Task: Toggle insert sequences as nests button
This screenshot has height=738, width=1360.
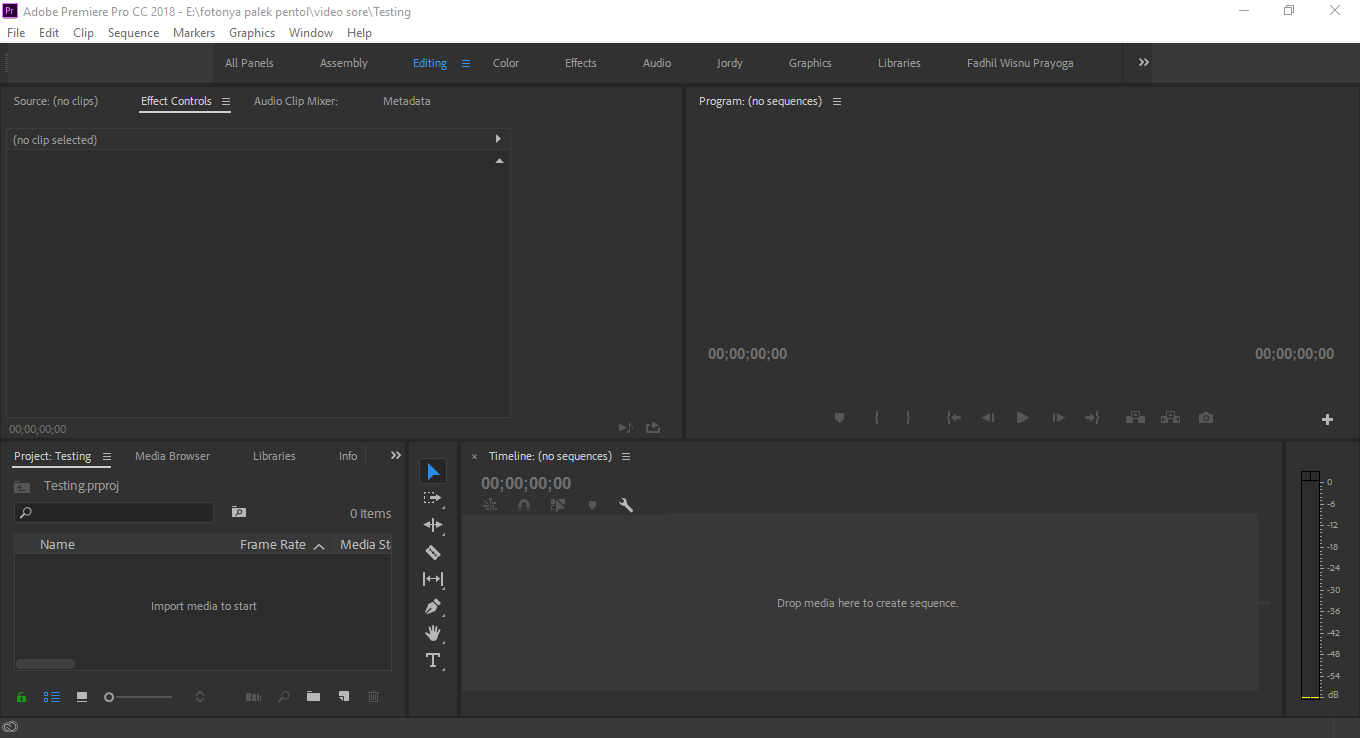Action: (x=490, y=505)
